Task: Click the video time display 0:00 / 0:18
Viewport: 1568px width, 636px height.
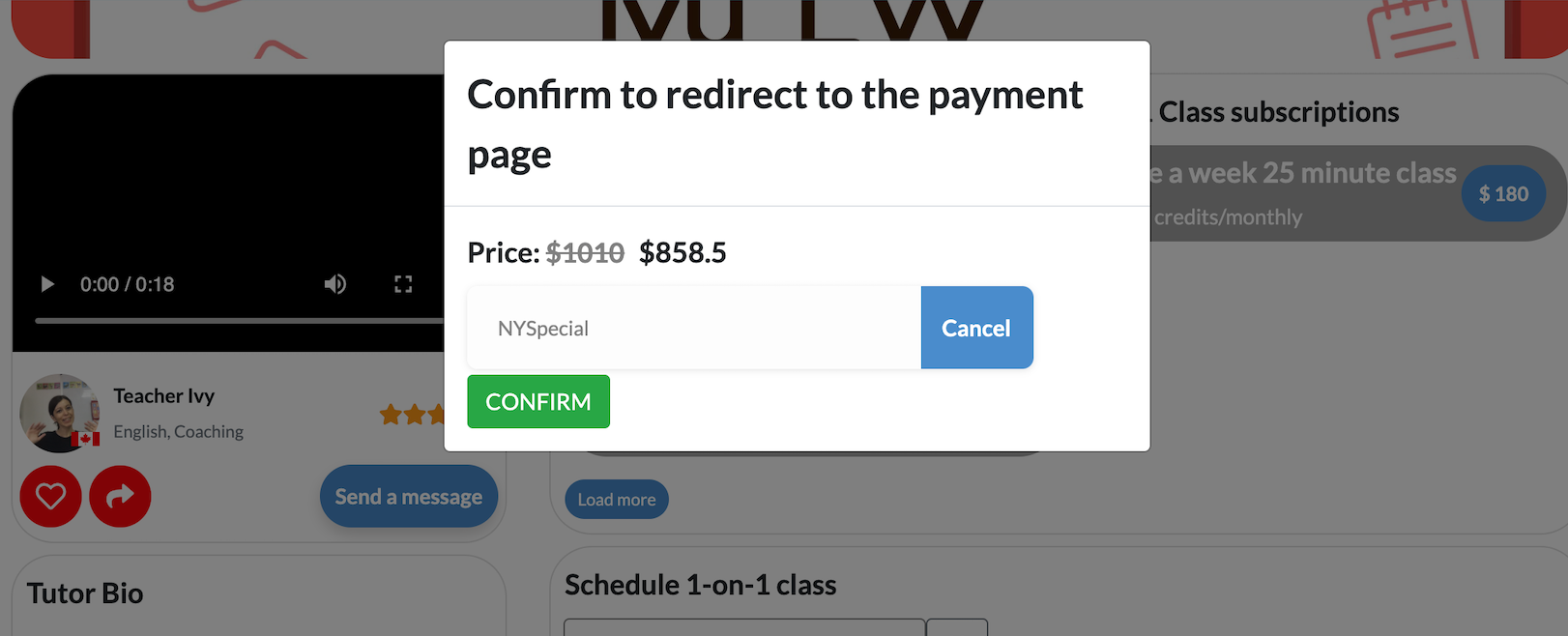Action: coord(127,284)
